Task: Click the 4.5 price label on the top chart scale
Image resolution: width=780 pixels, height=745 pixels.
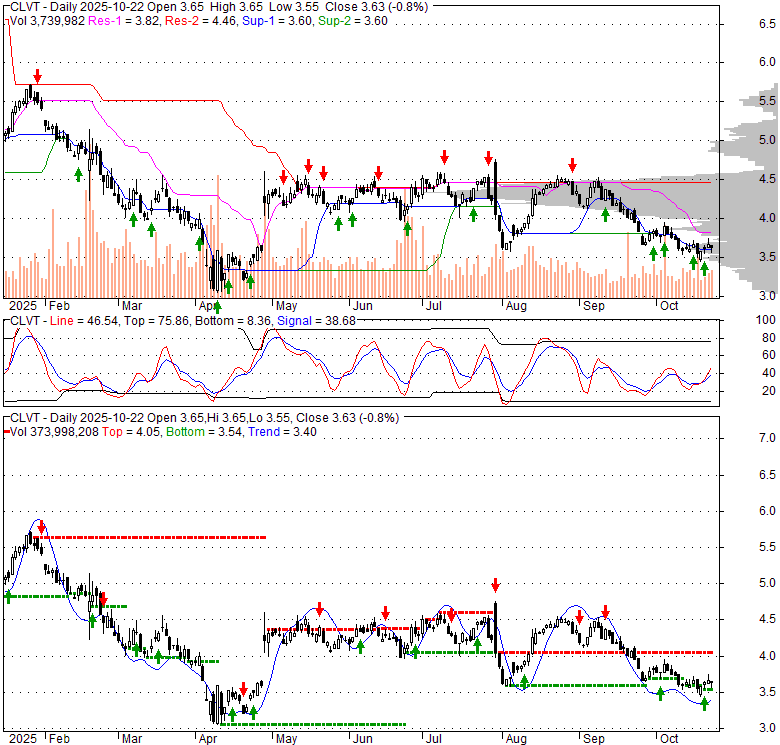Action: (767, 179)
